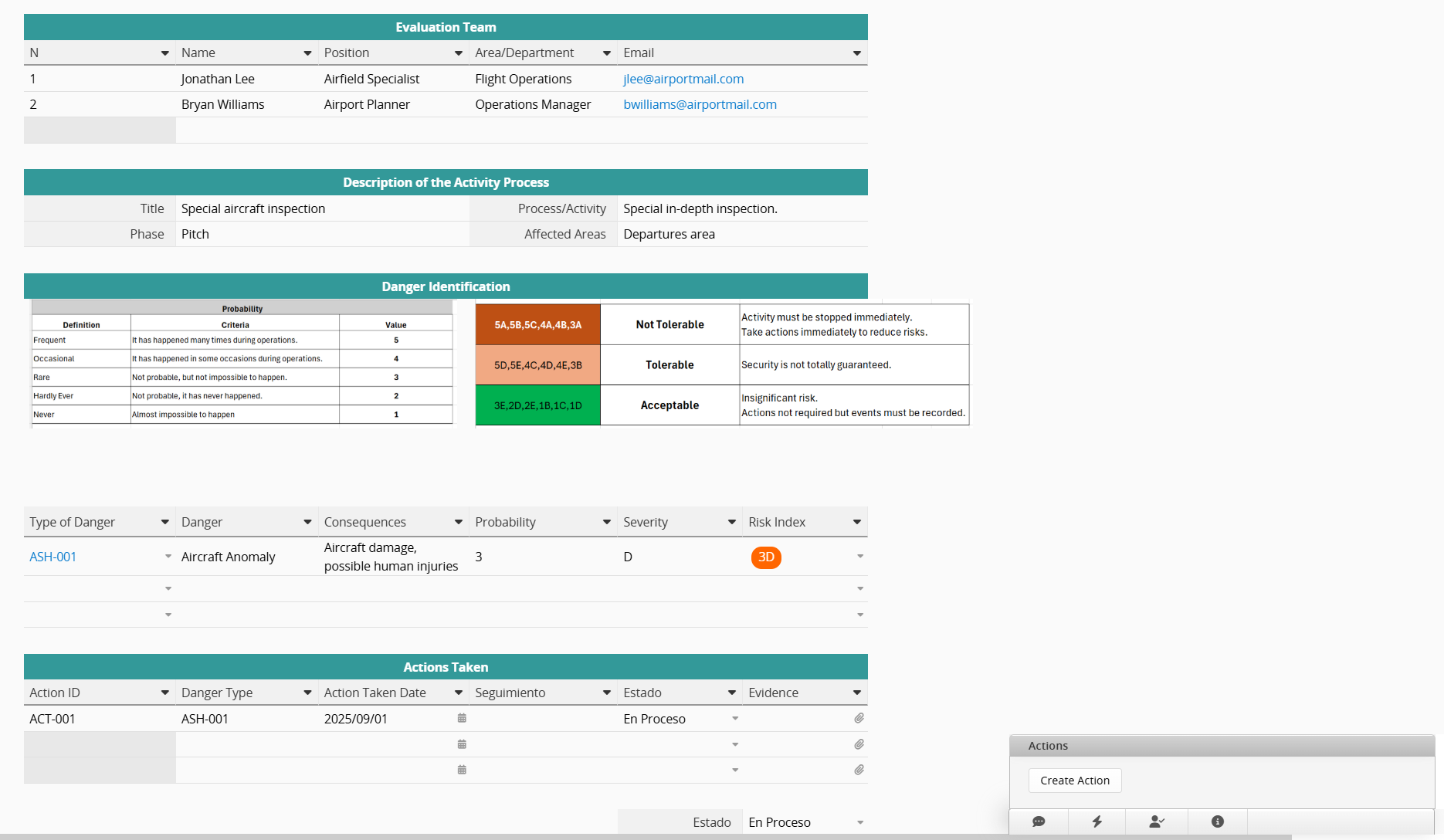The image size is (1444, 840).
Task: Open the Name column filter dropdown
Action: pos(307,53)
